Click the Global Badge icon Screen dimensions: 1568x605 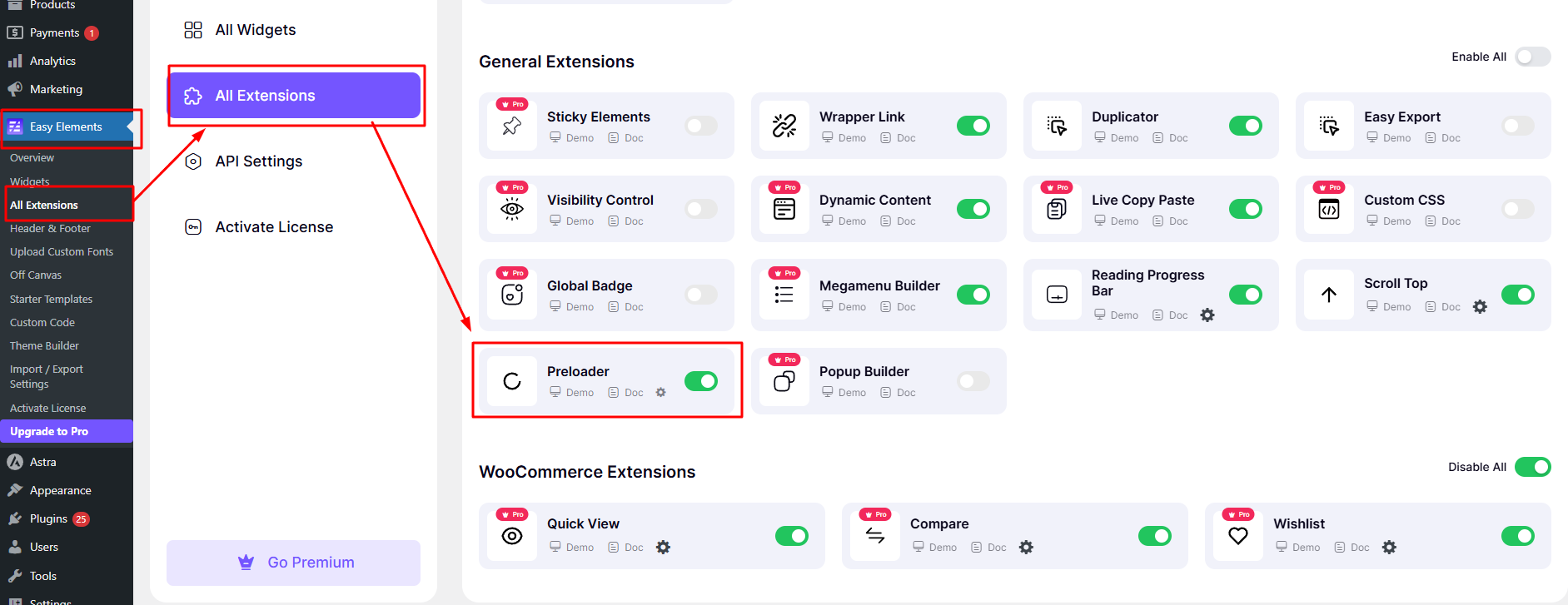[x=512, y=295]
